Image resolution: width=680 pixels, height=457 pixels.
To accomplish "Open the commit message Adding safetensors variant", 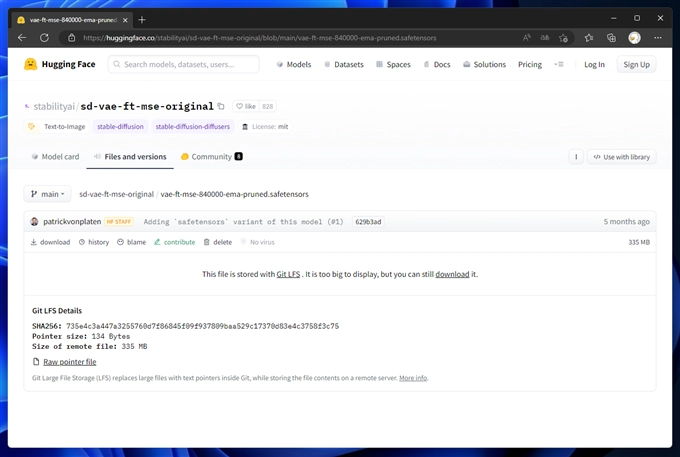I will 243,222.
